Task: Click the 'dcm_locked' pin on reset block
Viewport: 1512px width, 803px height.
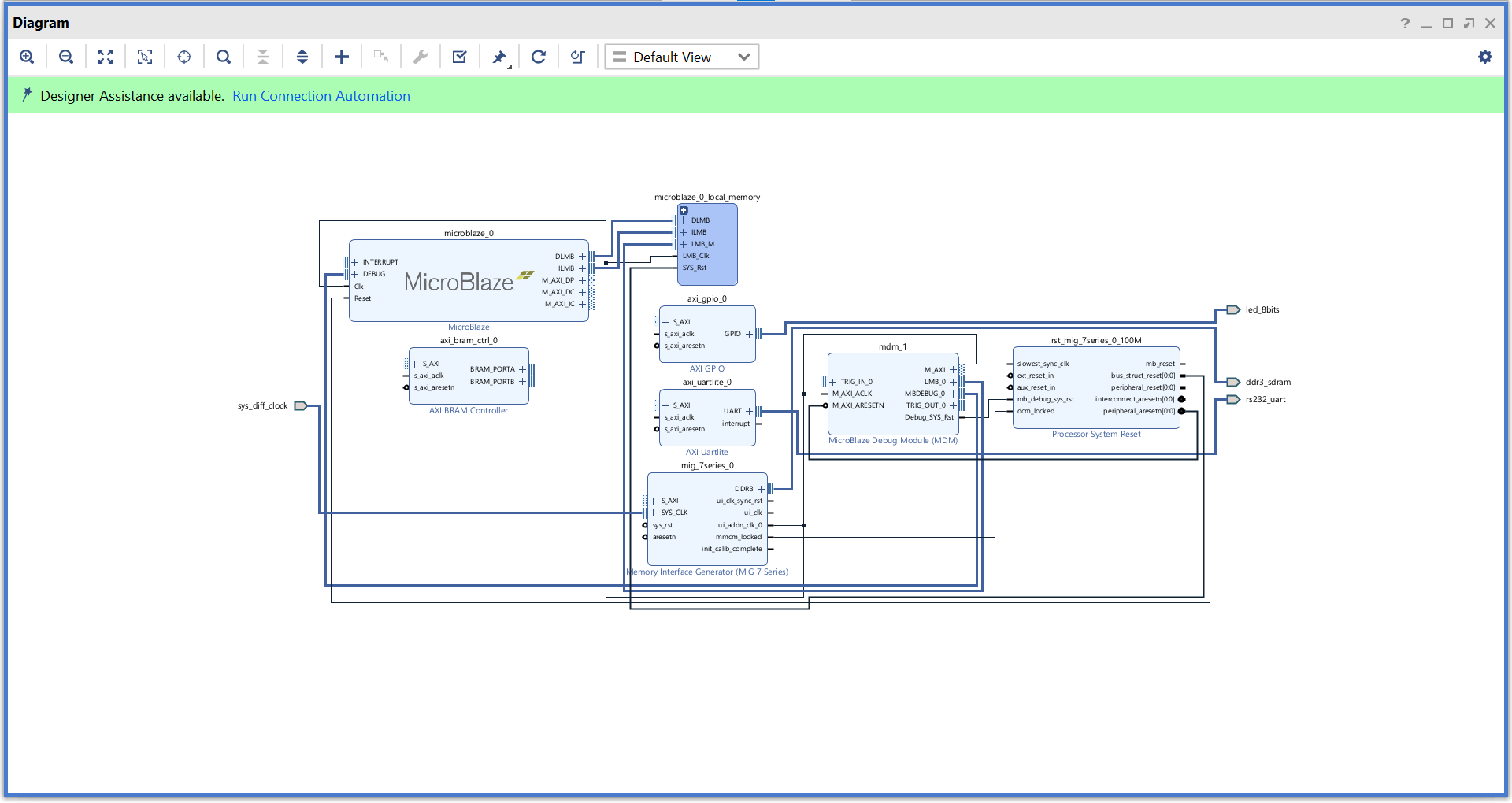Action: pos(1036,411)
